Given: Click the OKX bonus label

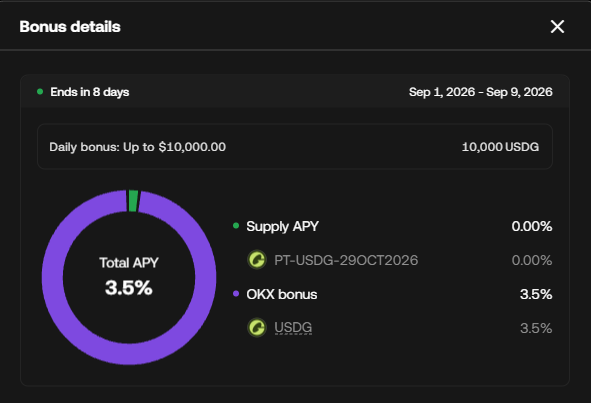Looking at the screenshot, I should tap(282, 294).
